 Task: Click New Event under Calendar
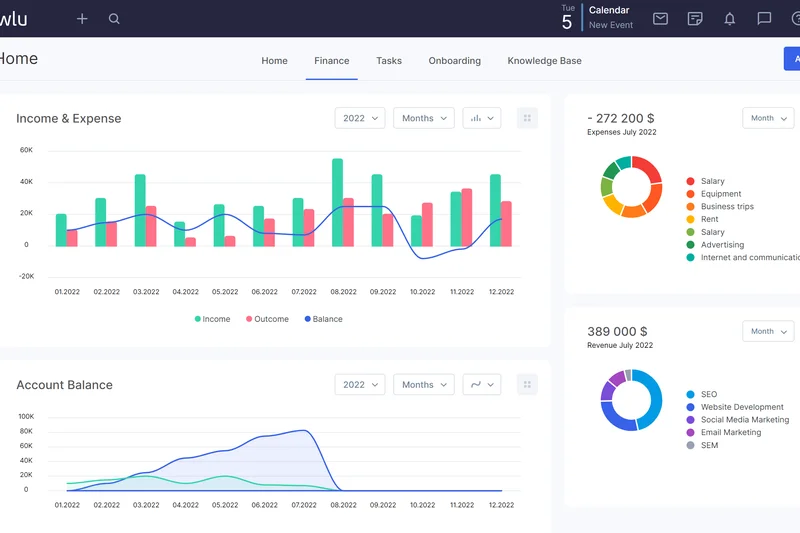coord(610,25)
